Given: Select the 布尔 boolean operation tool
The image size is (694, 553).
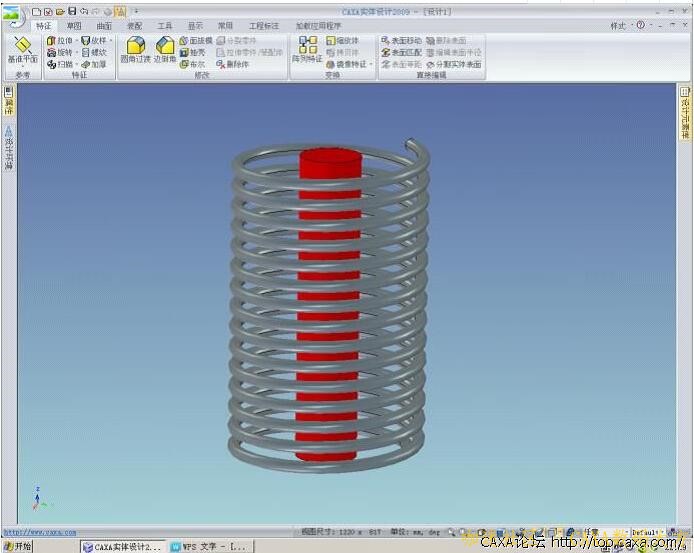Looking at the screenshot, I should 195,63.
